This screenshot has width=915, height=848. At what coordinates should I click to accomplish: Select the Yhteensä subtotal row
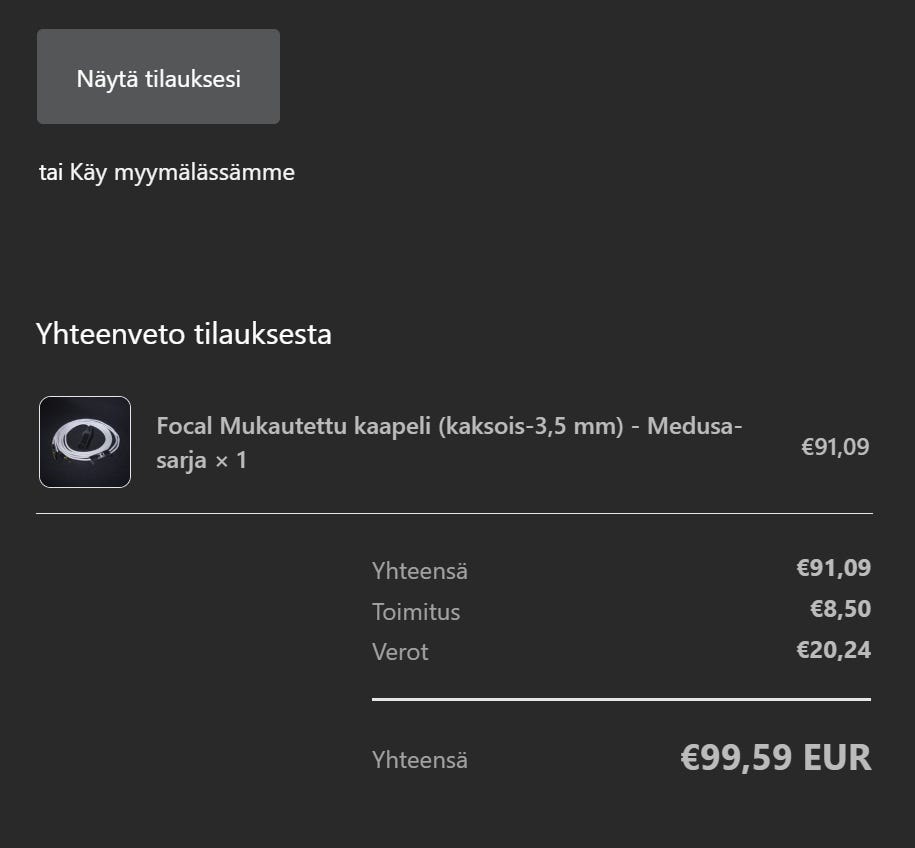(x=419, y=570)
